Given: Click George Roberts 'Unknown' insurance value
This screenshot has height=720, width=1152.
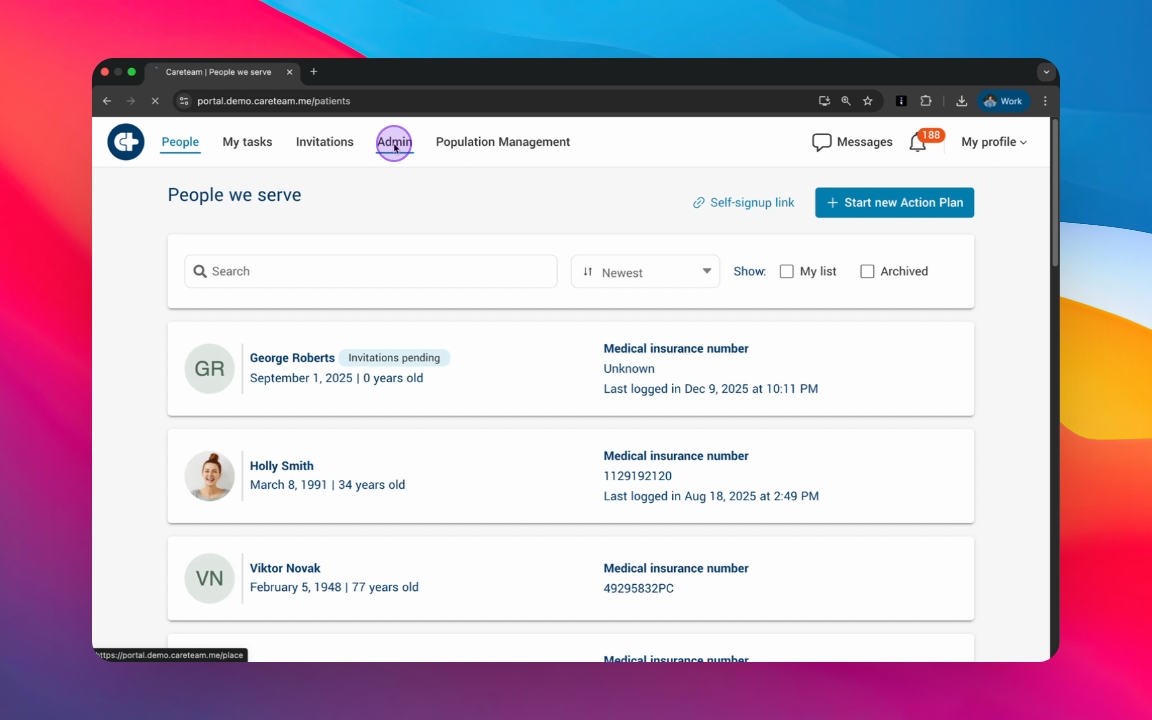Looking at the screenshot, I should [629, 369].
